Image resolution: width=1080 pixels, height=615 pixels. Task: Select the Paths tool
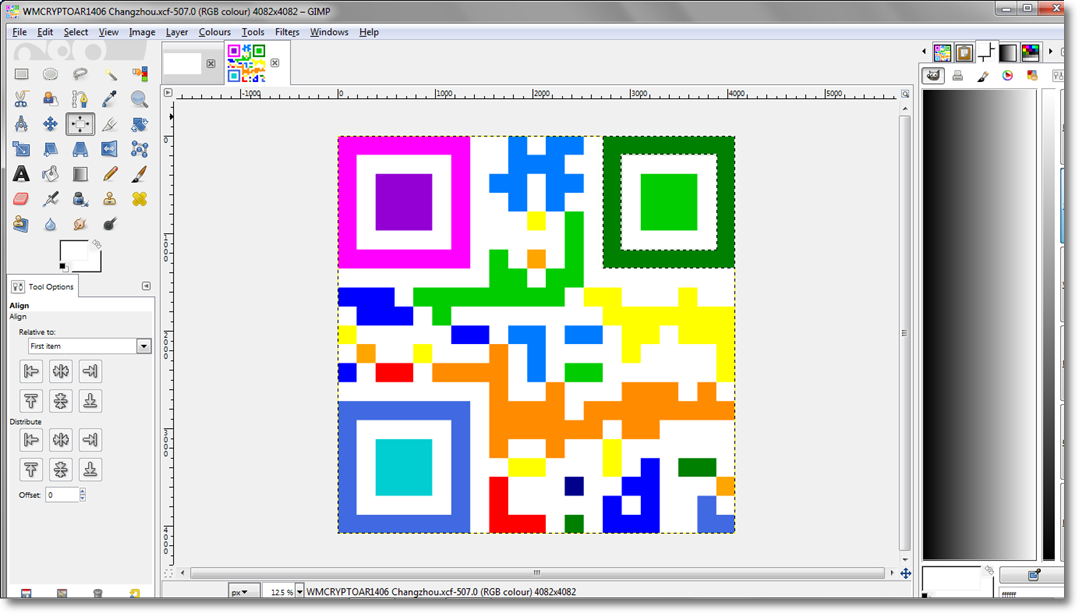pos(80,99)
